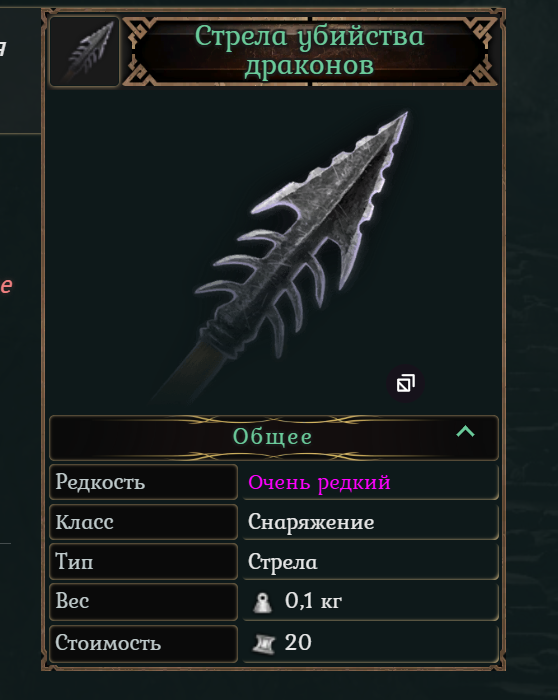Click the title Стрела убийства драконов

click(309, 50)
